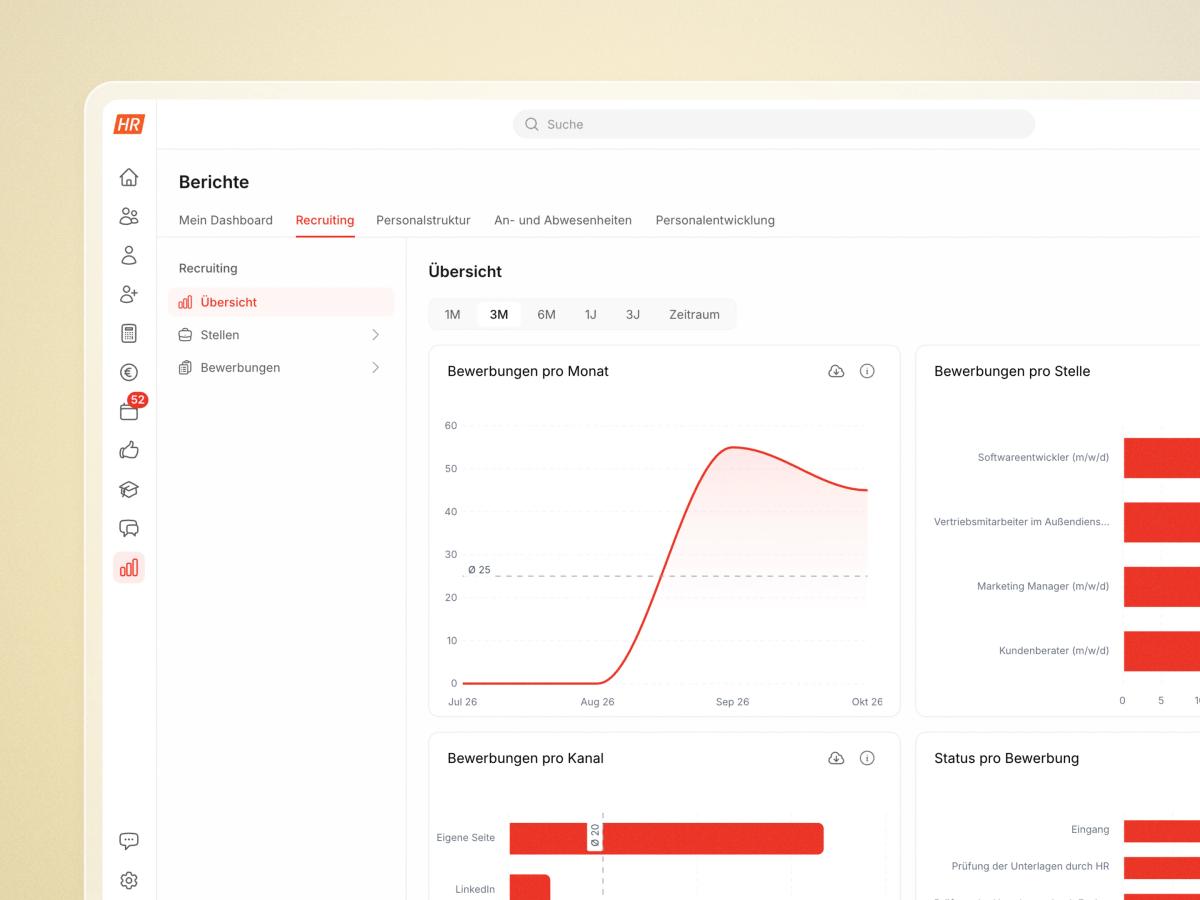The width and height of the screenshot is (1200, 900).
Task: Open the team members group icon
Action: point(129,216)
